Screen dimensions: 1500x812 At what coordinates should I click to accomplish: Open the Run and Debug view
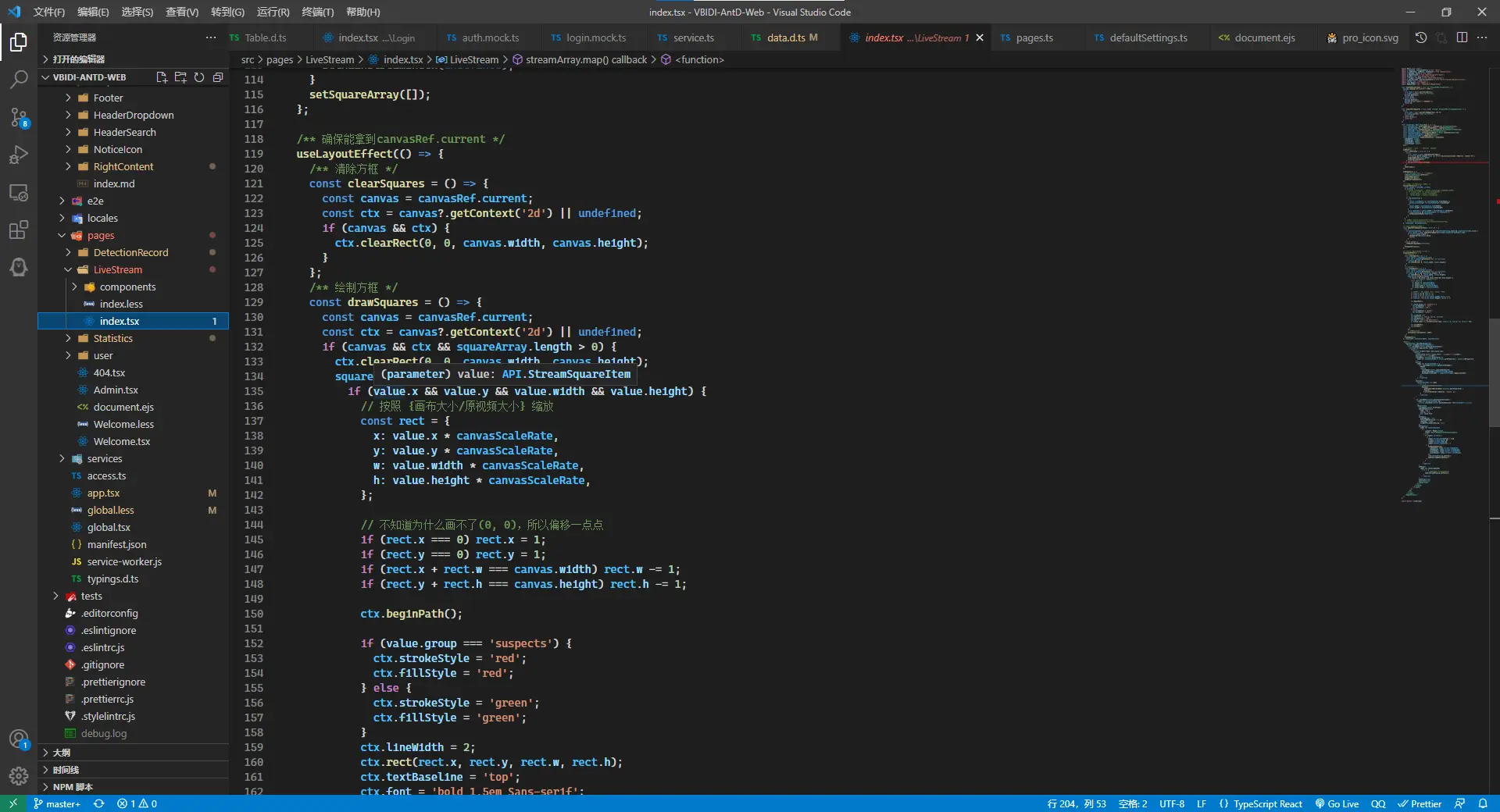[x=19, y=155]
